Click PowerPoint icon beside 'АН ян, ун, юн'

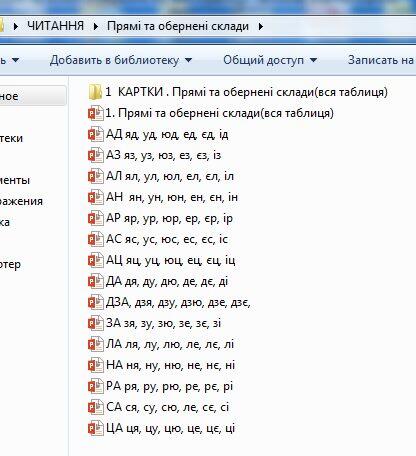coord(96,197)
